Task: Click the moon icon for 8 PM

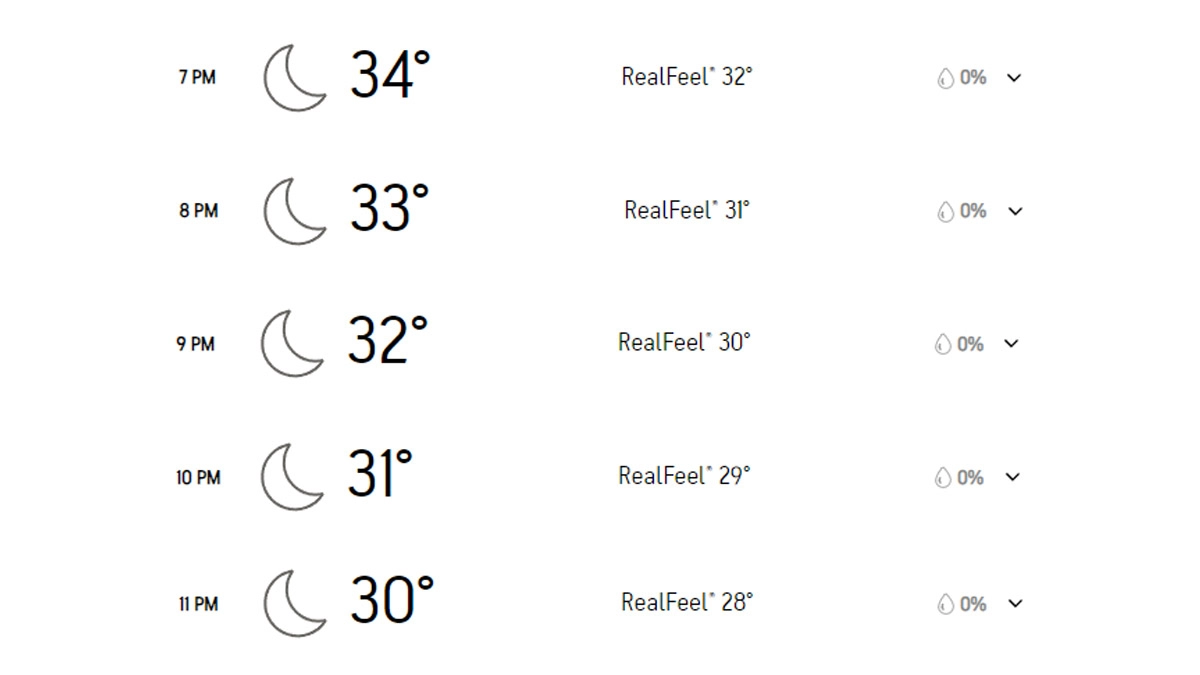Action: [x=294, y=210]
